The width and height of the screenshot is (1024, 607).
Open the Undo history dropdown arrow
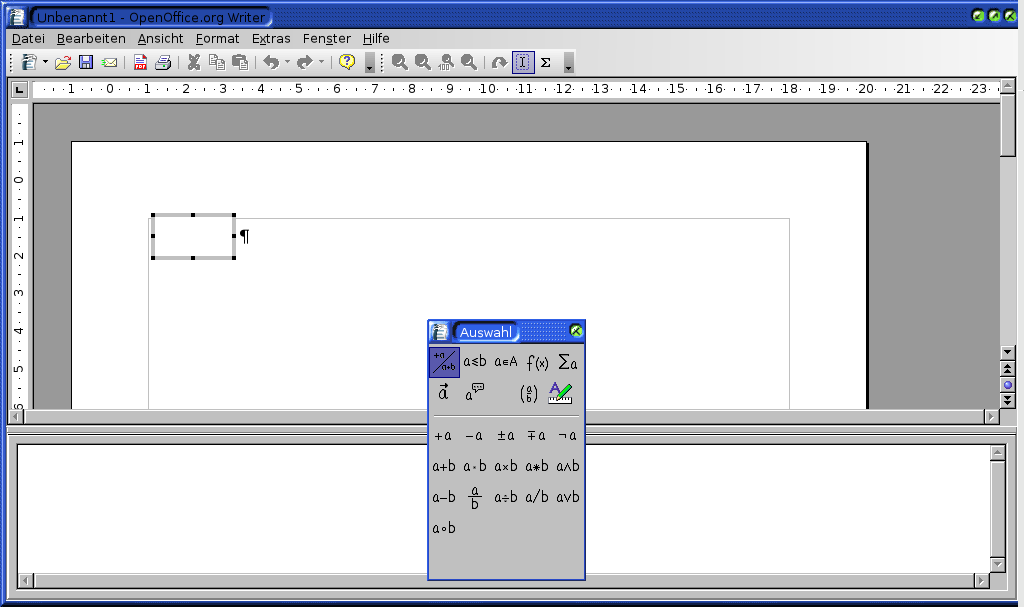click(x=287, y=63)
